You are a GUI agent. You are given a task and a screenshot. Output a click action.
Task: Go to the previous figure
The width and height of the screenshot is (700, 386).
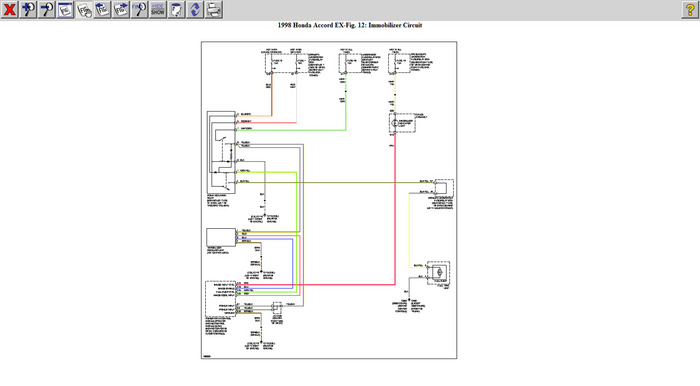point(102,9)
